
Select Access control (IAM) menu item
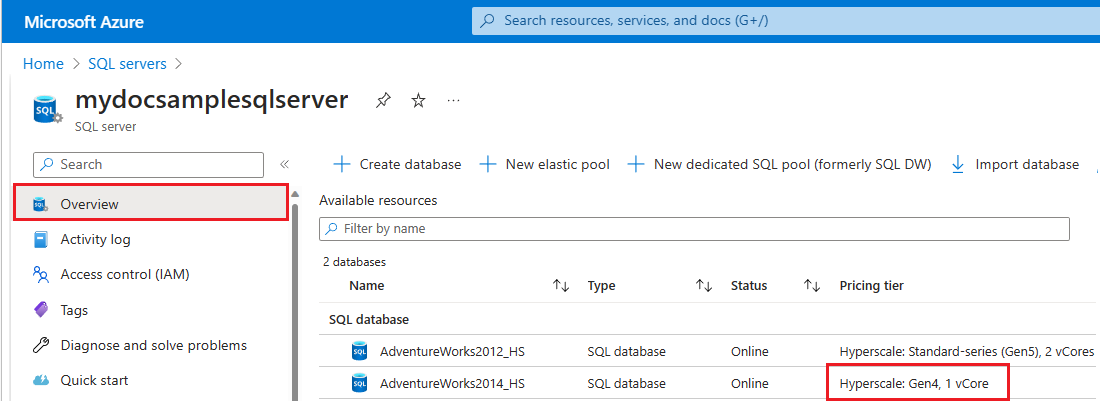point(124,274)
